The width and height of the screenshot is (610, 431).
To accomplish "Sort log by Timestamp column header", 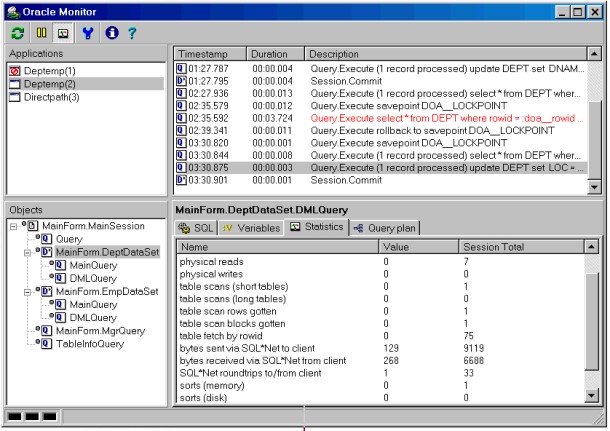I will (x=210, y=54).
